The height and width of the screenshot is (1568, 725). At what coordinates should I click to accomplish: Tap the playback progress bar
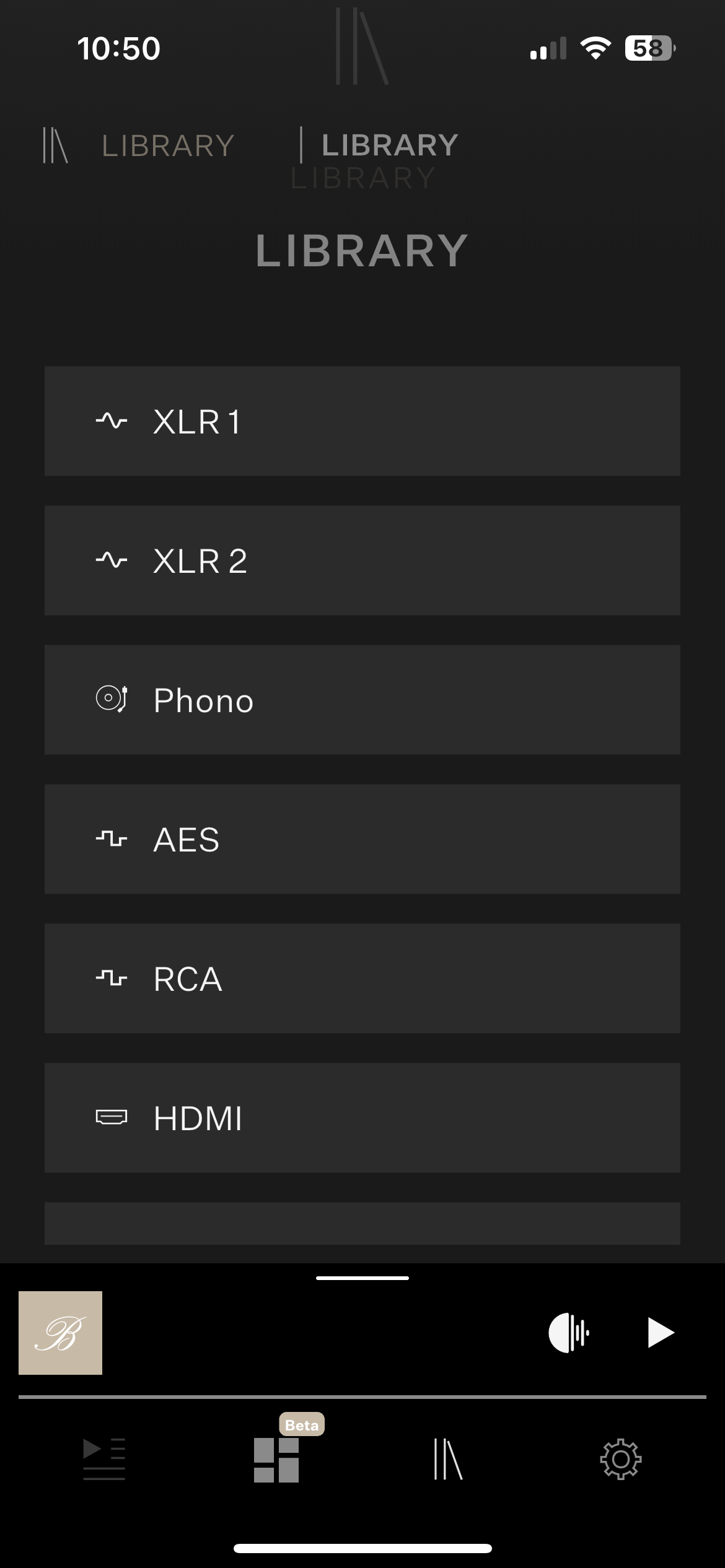tap(362, 1397)
